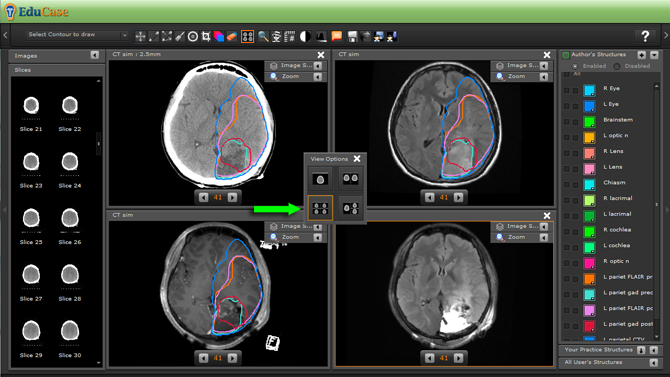Select the pan/move tool in toolbar
The width and height of the screenshot is (670, 377).
140,36
